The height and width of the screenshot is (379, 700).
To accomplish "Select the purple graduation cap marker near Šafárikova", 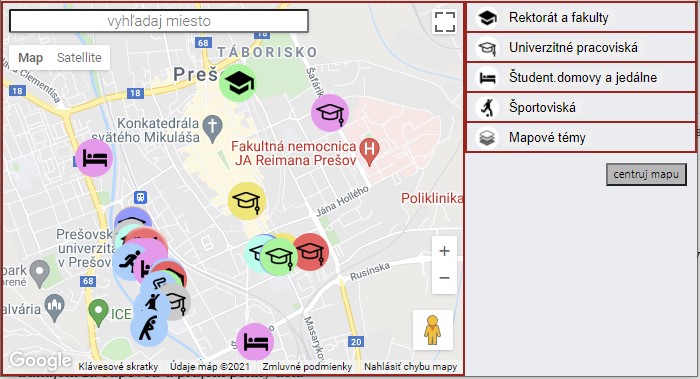I will click(330, 112).
